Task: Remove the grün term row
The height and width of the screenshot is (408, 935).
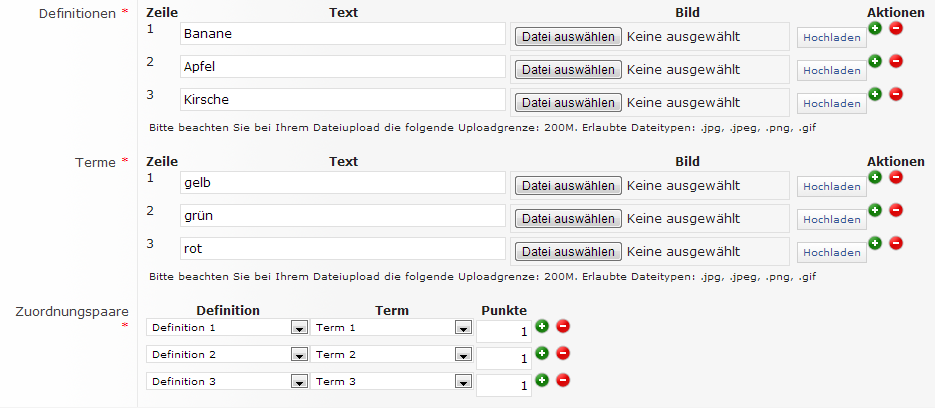Action: tap(895, 210)
